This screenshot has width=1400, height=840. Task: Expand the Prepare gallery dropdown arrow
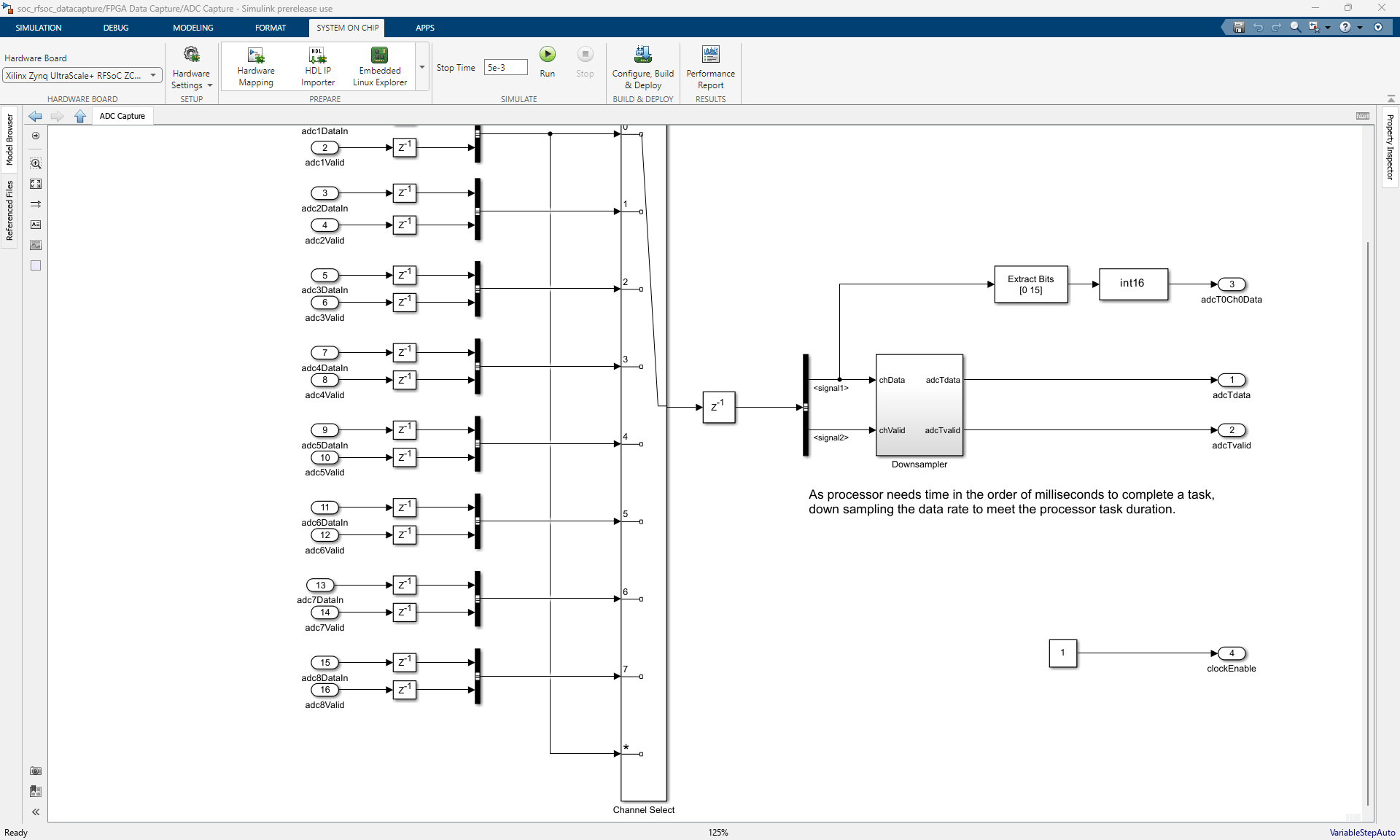(422, 67)
